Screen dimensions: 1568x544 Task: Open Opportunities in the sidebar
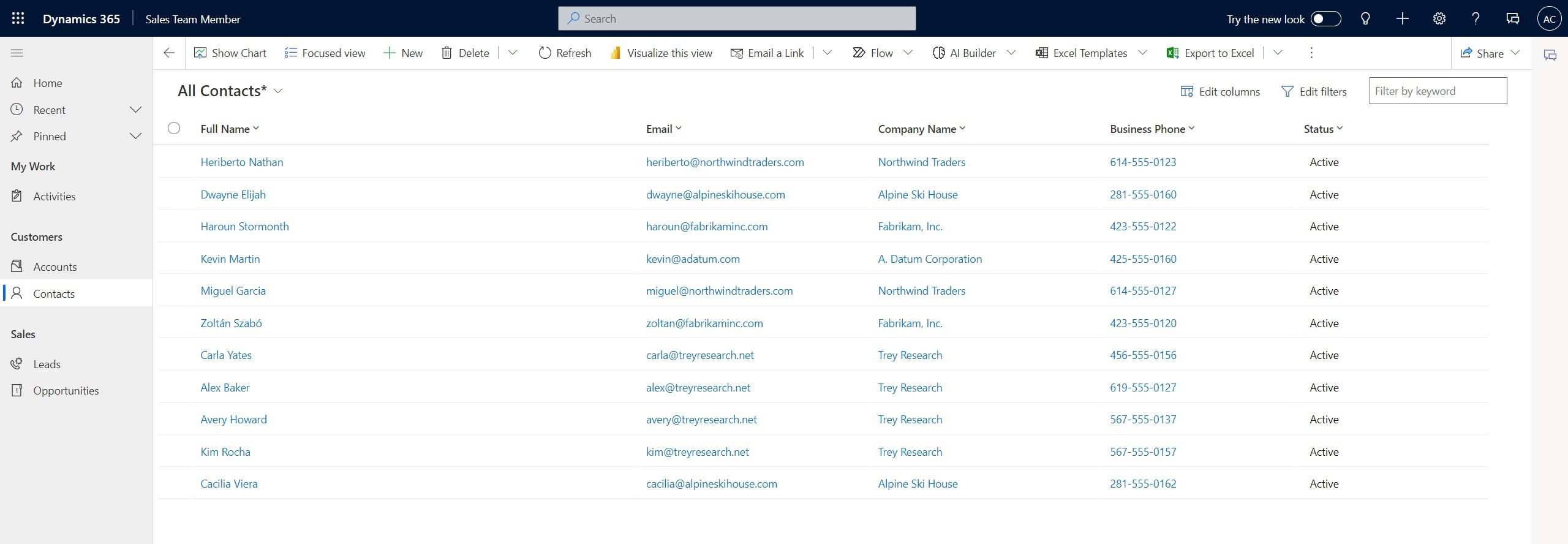(76, 390)
